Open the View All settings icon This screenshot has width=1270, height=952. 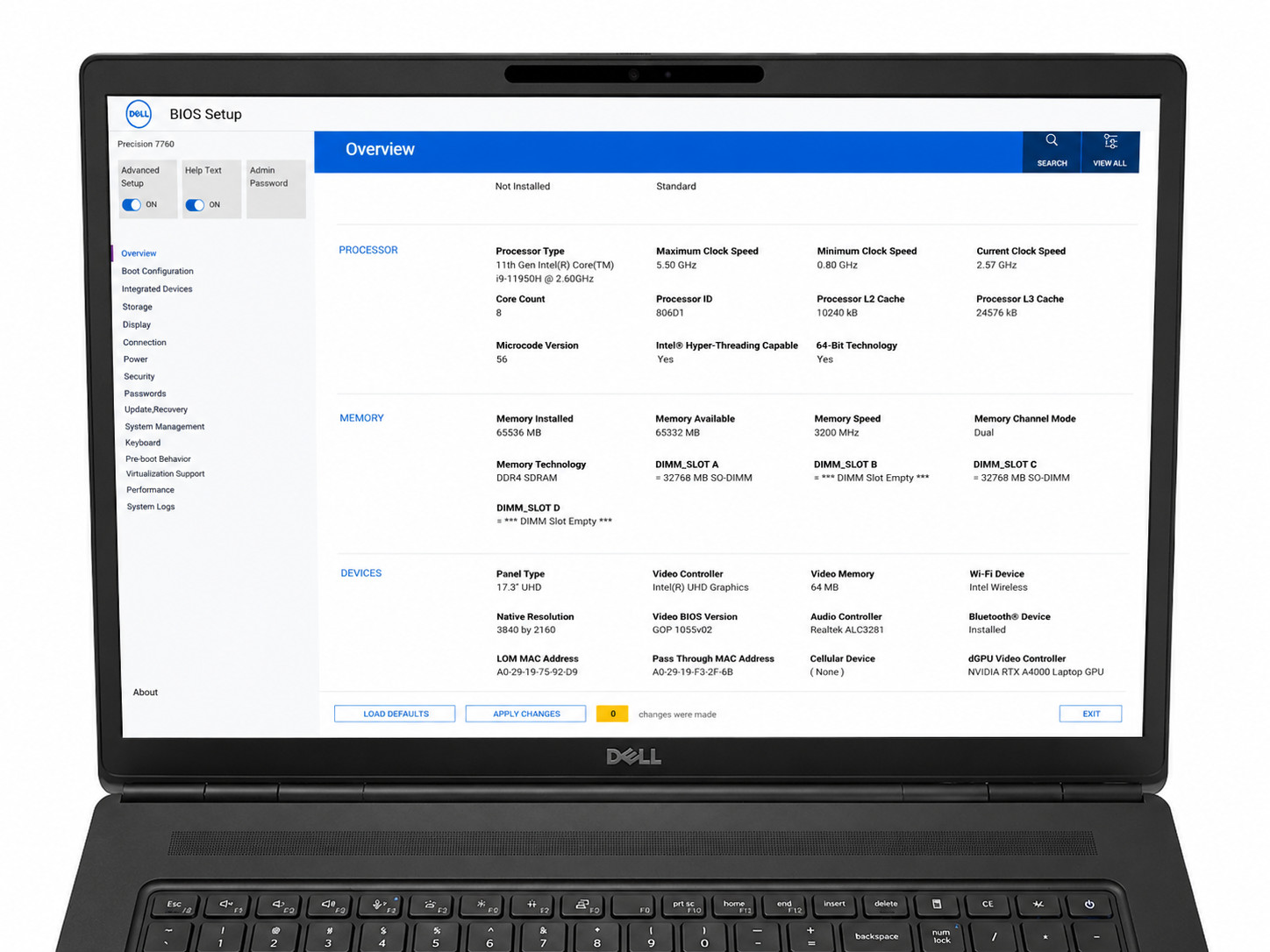click(1109, 152)
